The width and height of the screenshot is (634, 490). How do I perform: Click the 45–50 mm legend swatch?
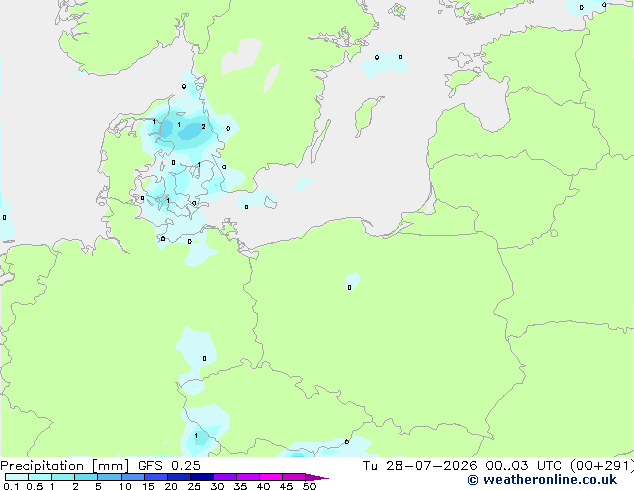click(294, 477)
